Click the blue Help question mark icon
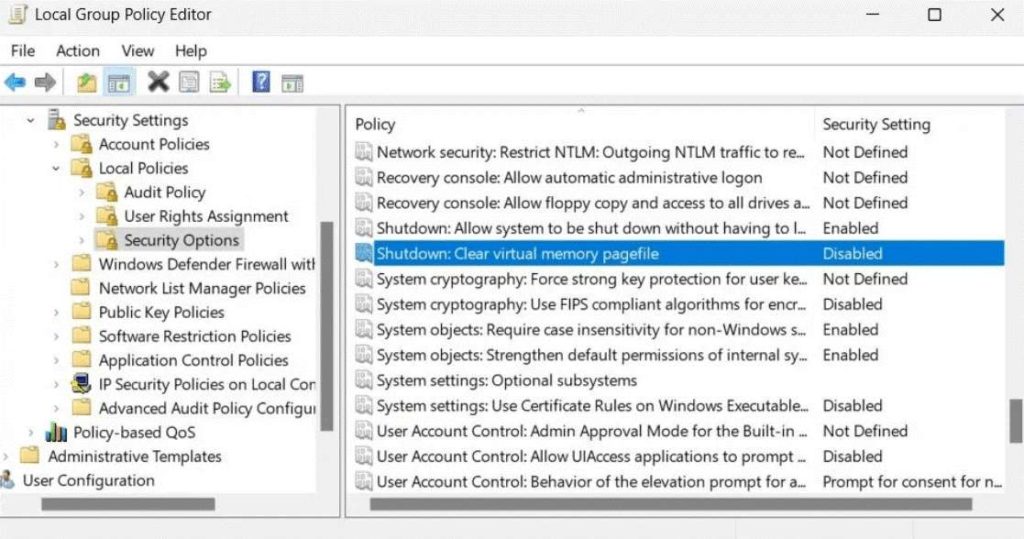1024x539 pixels. (x=261, y=82)
